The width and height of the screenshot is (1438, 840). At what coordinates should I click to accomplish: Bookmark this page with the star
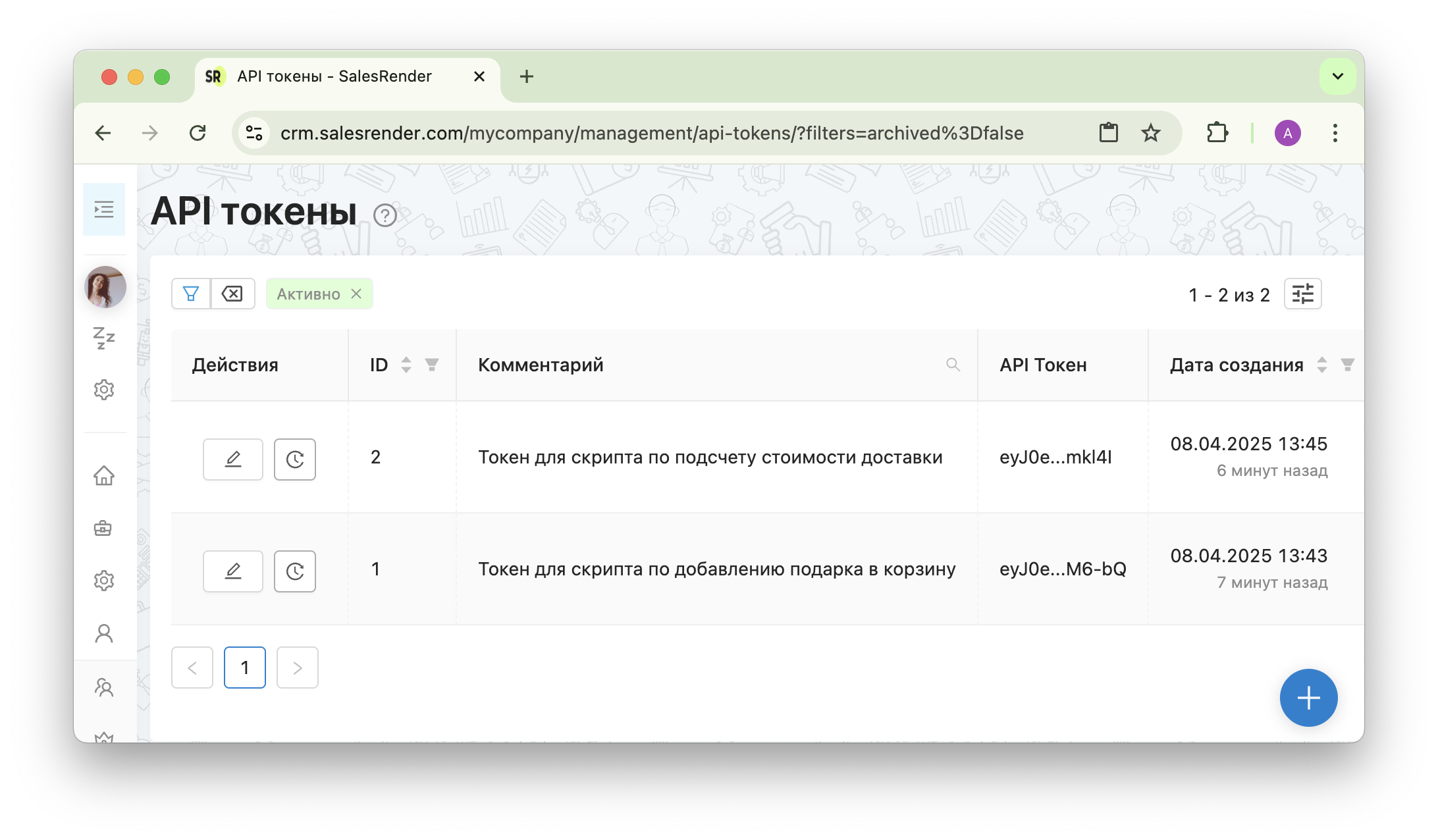[1151, 133]
